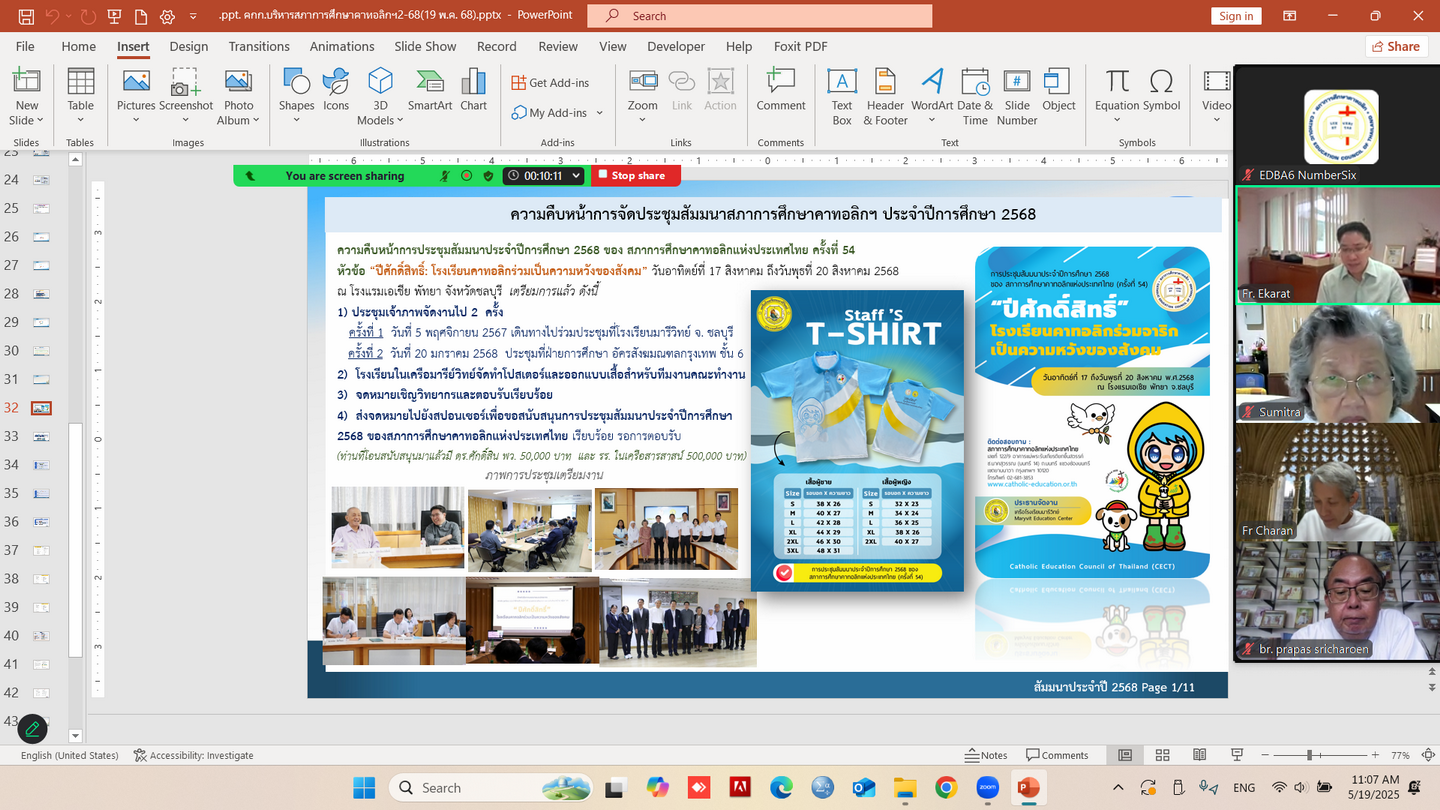Click Accessibility: Investigate in status bar
Viewport: 1440px width, 810px height.
coord(193,755)
